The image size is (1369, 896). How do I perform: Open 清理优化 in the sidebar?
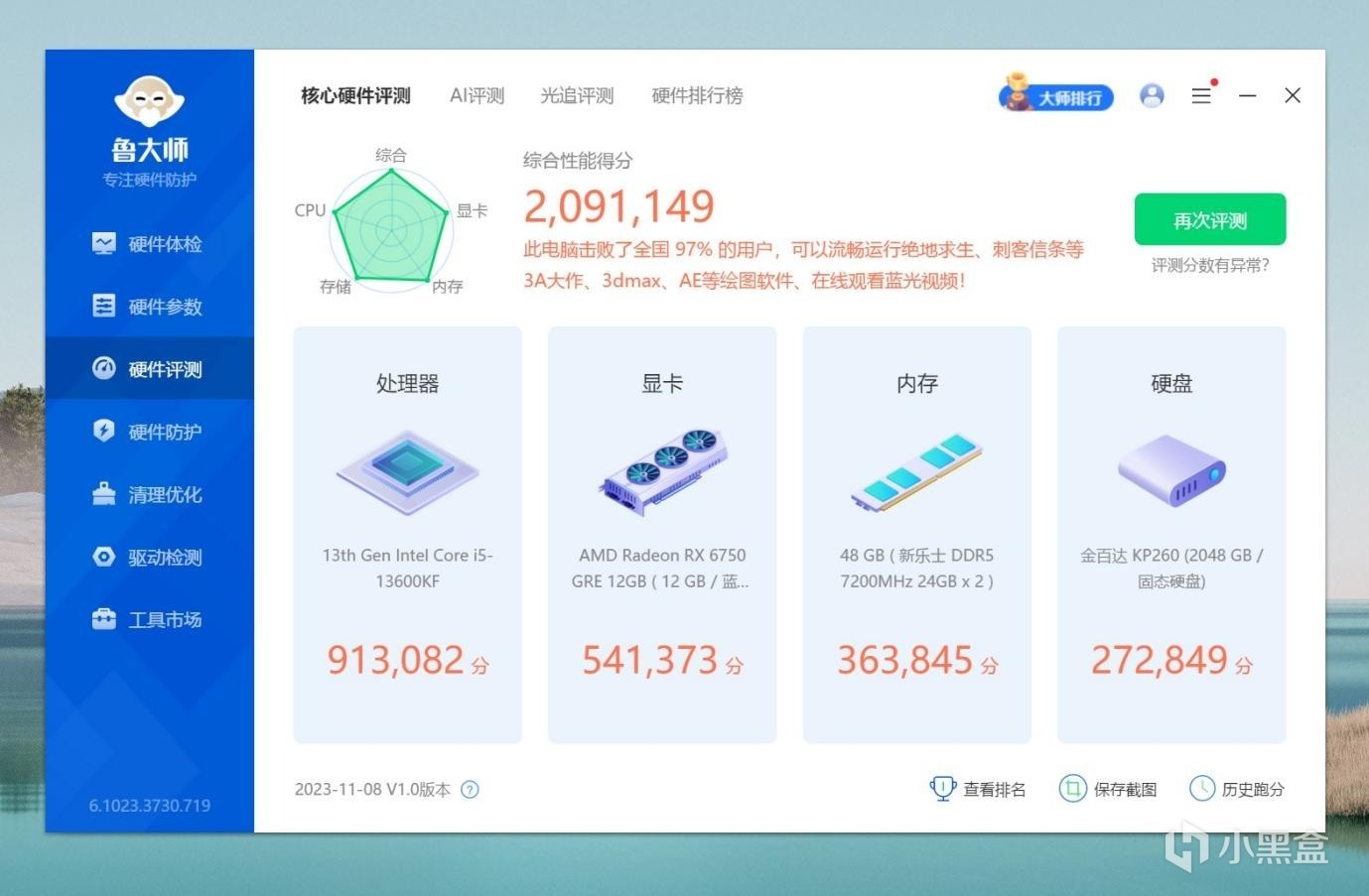(149, 494)
